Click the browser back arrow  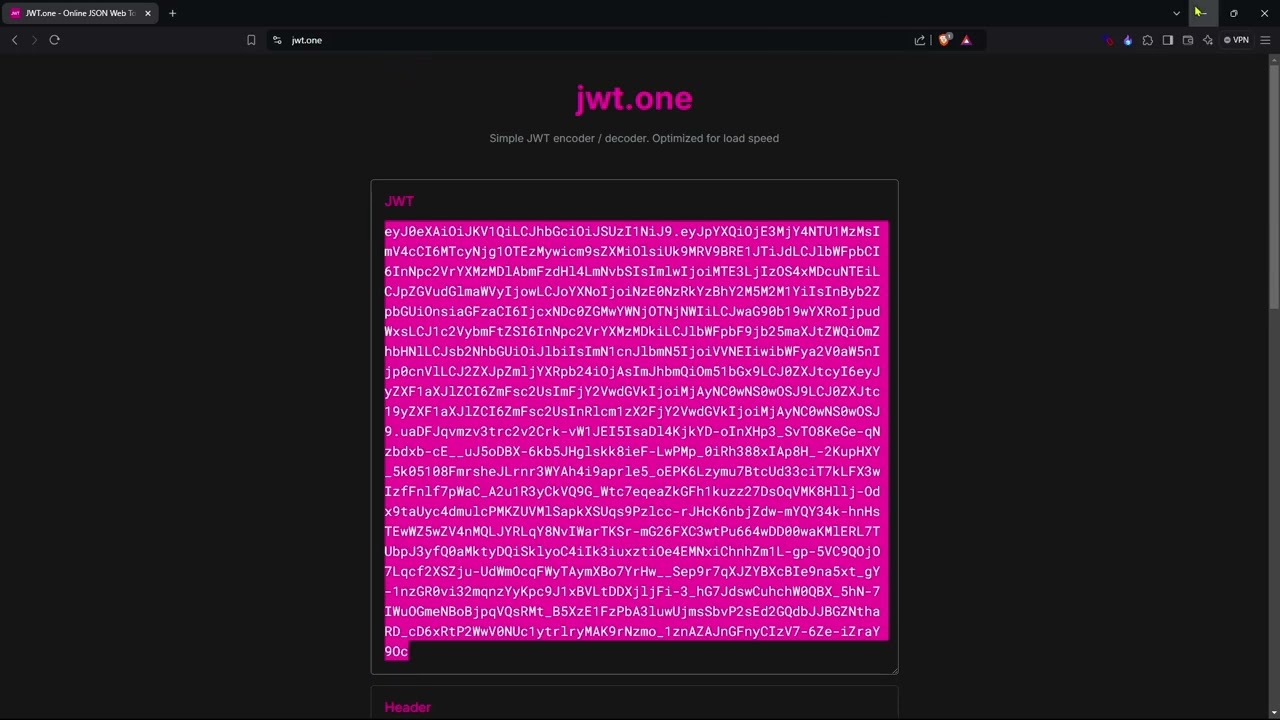pyautogui.click(x=14, y=40)
